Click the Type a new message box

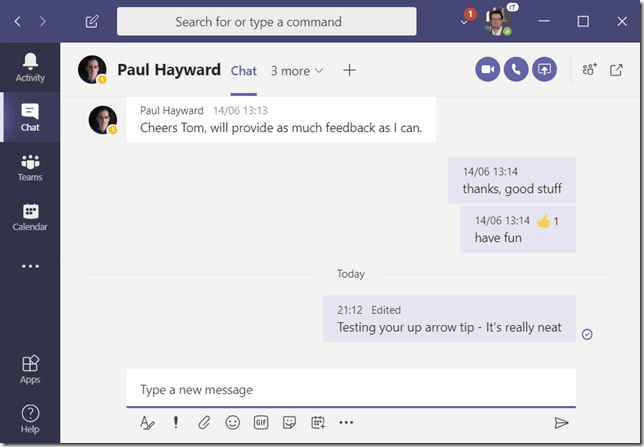click(x=351, y=389)
